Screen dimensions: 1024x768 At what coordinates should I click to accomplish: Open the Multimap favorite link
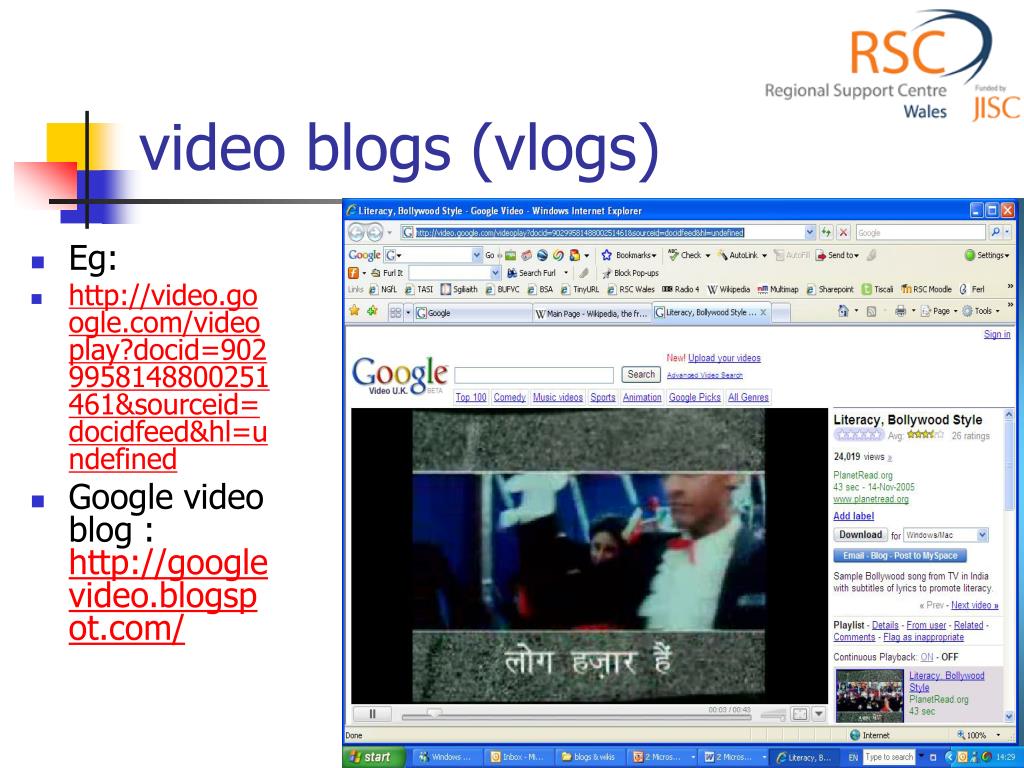[x=778, y=289]
